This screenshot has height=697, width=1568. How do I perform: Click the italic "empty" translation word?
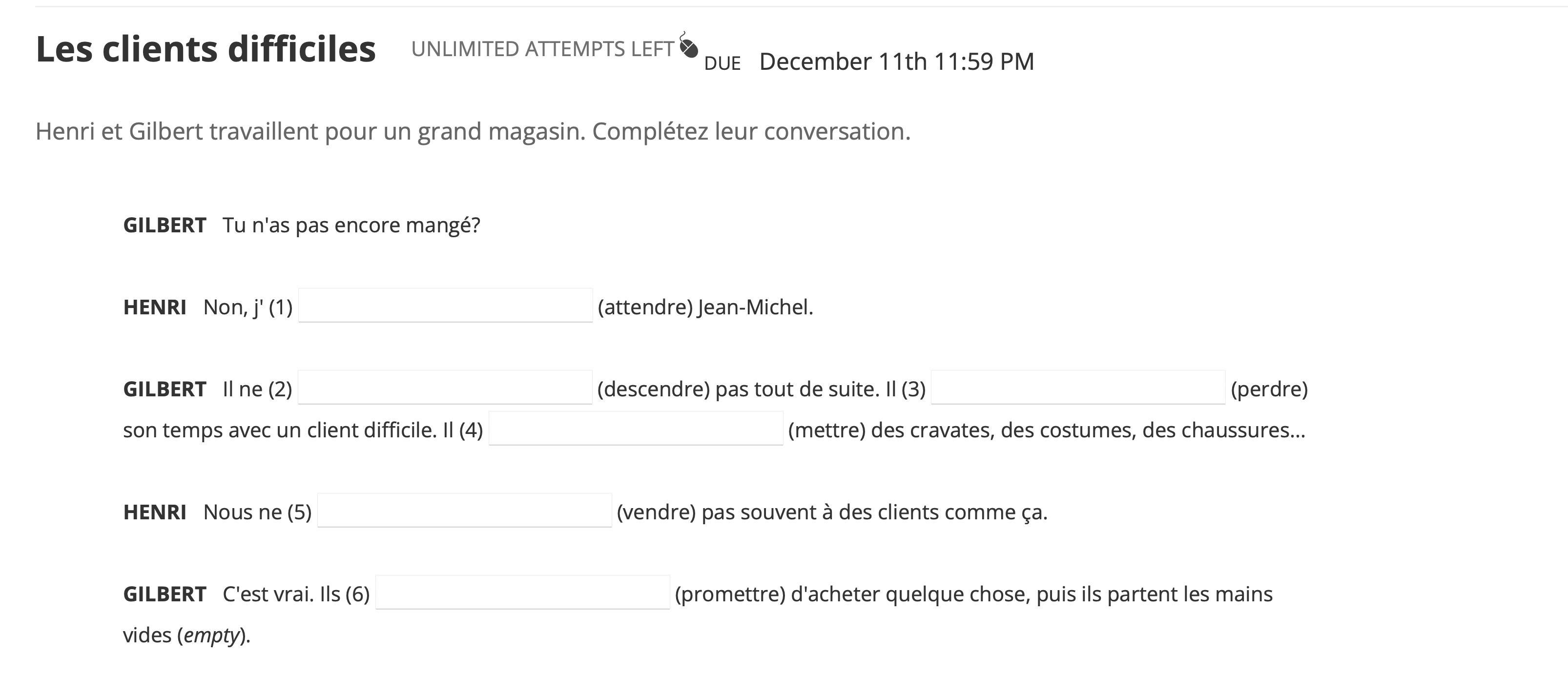211,635
